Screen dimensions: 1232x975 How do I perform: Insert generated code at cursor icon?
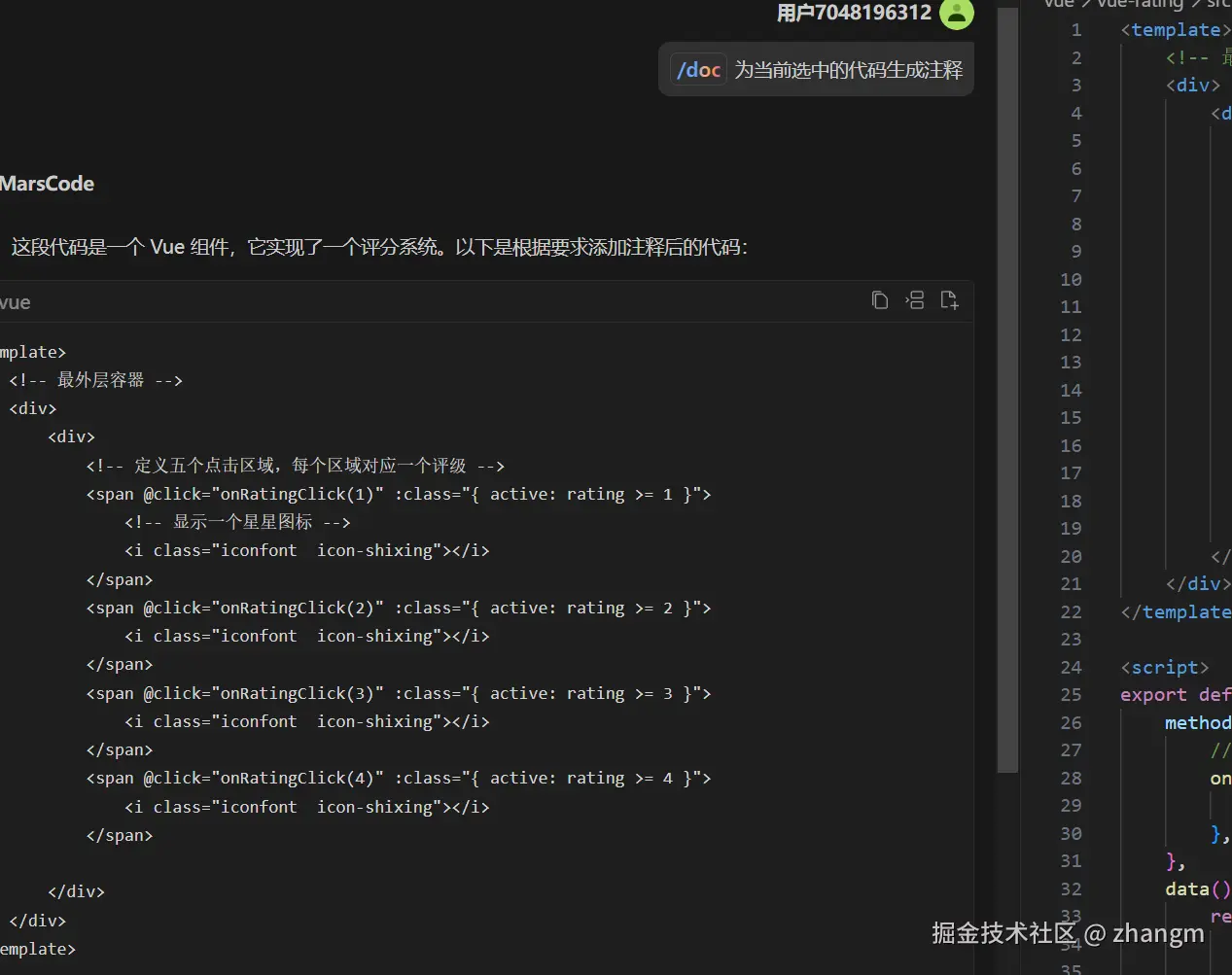(915, 300)
